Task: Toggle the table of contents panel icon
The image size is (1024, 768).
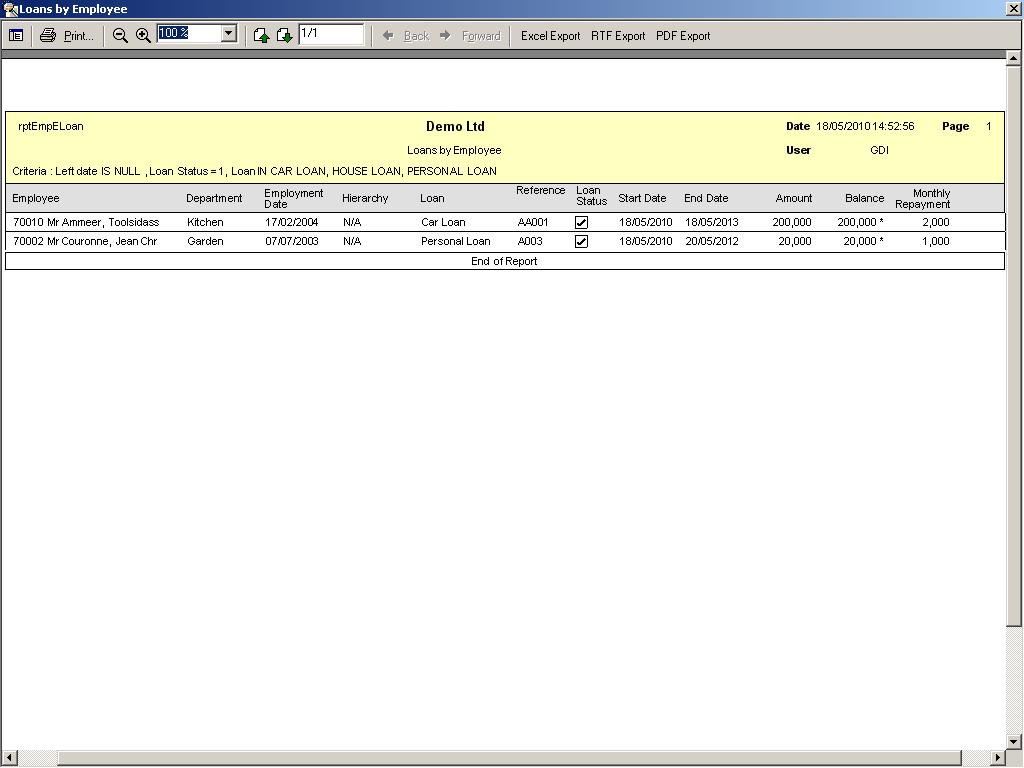Action: coord(16,35)
